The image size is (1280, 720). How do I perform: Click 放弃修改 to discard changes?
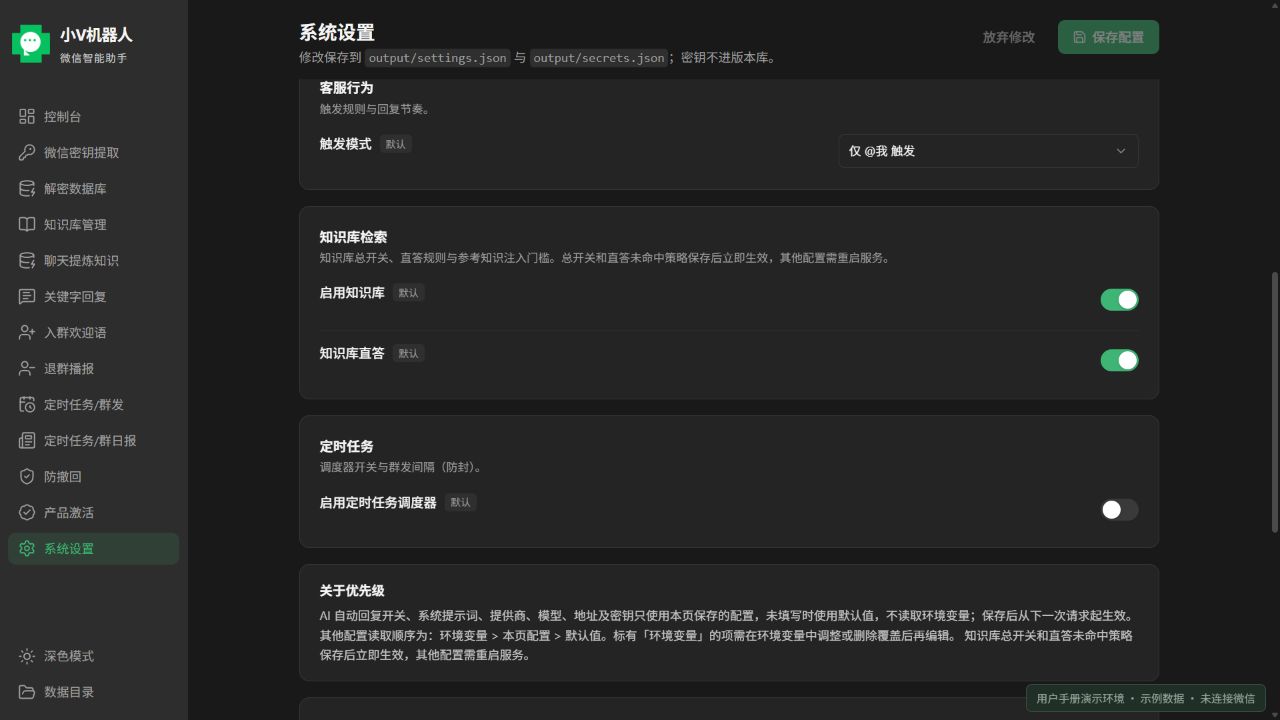pyautogui.click(x=1008, y=37)
